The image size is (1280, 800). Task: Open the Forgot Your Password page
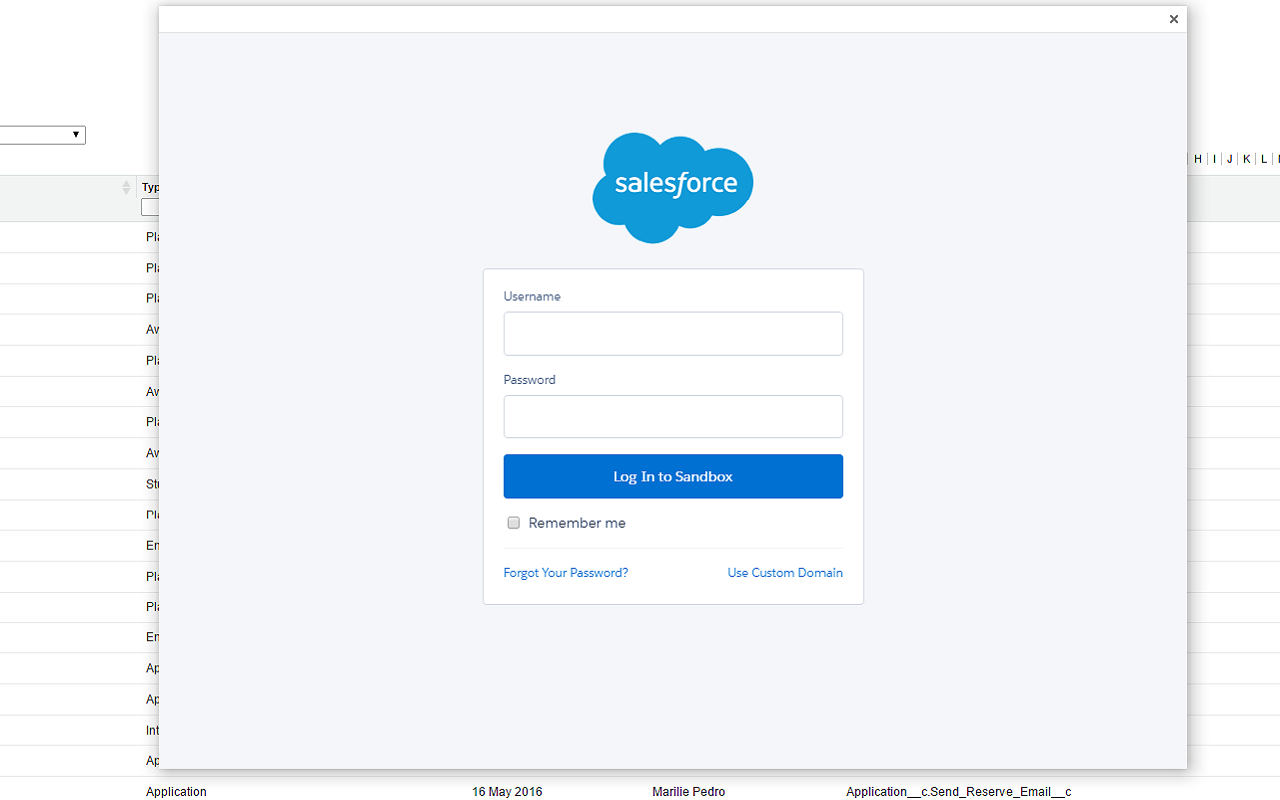[565, 572]
